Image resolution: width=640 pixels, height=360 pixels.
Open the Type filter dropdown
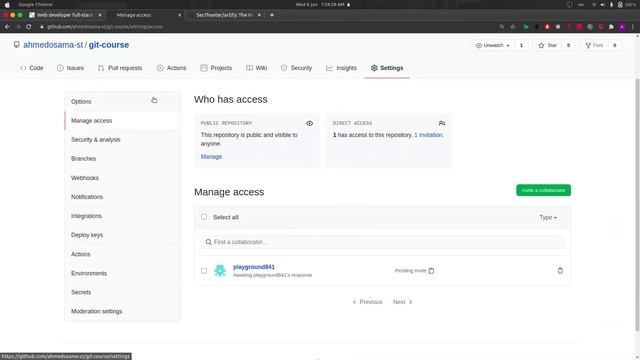pyautogui.click(x=548, y=218)
